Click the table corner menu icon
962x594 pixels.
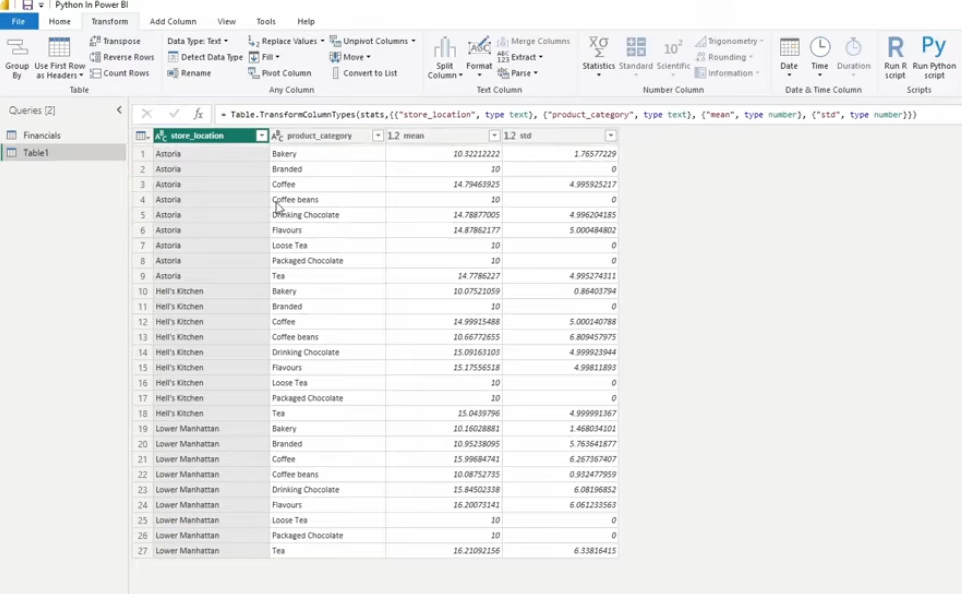(x=142, y=136)
